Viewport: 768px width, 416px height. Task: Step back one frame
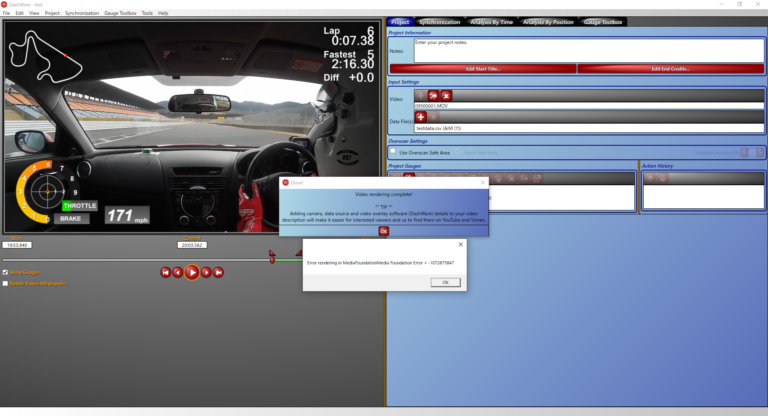(x=178, y=272)
